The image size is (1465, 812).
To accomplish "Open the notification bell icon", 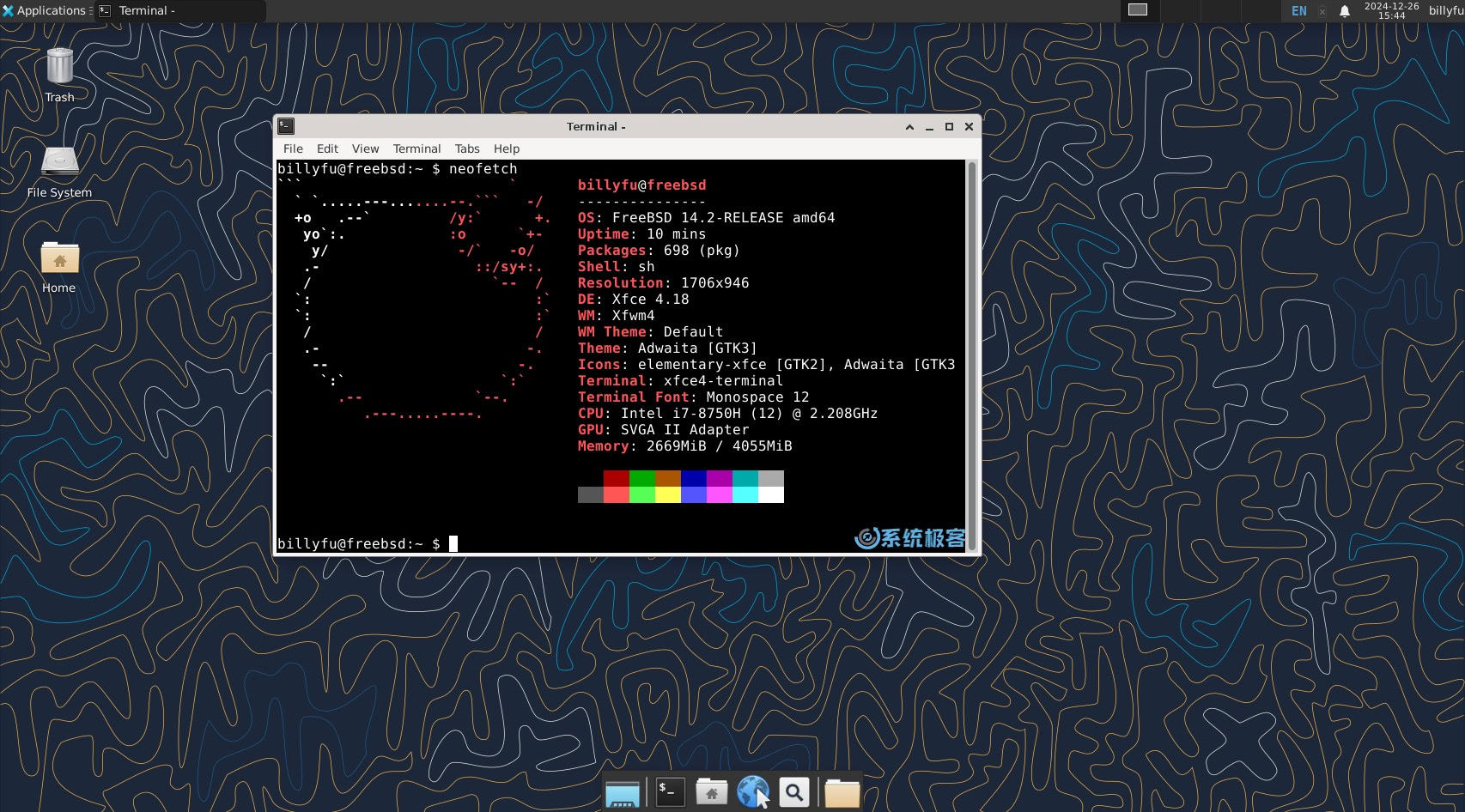I will (1345, 11).
